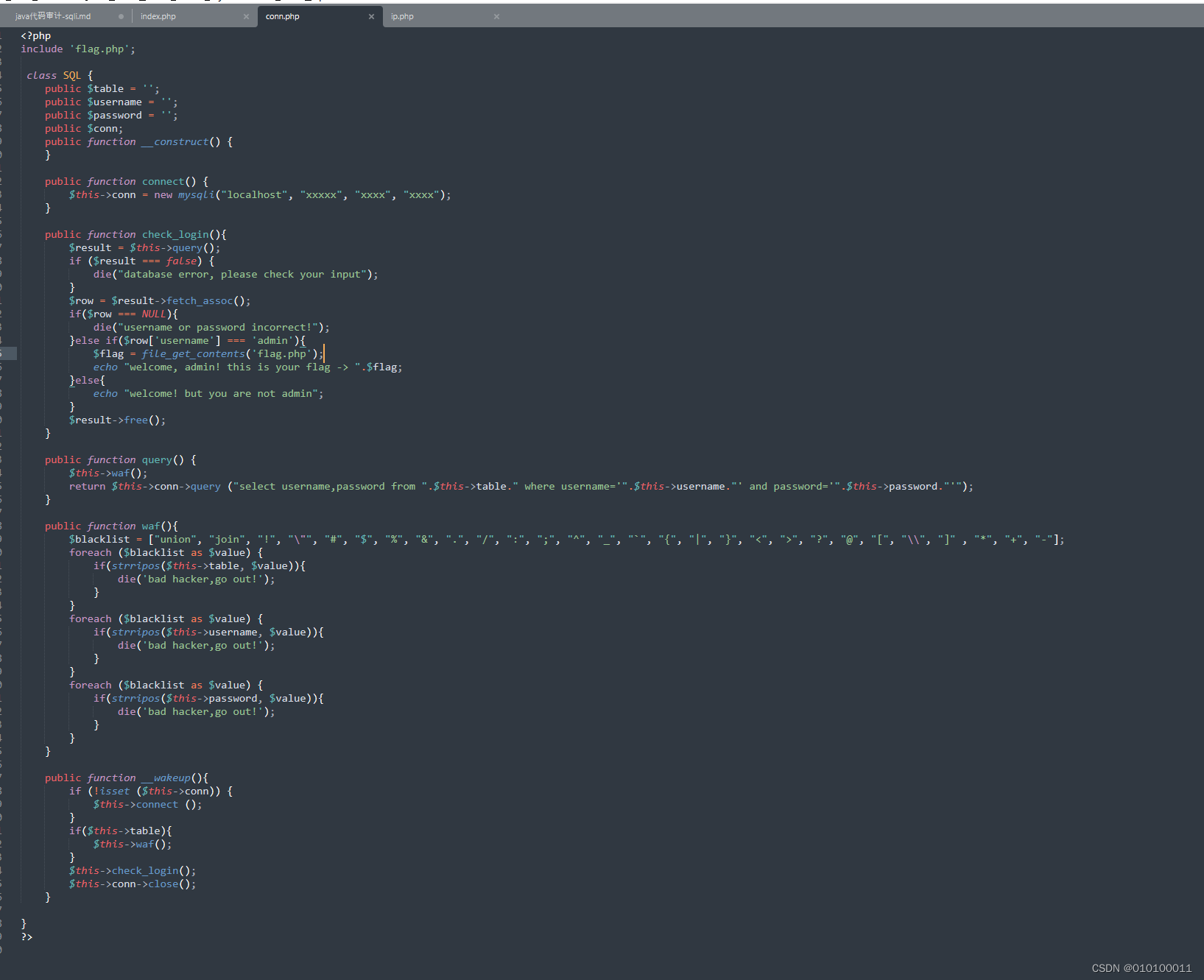Click the 'database error, please check your input' line
This screenshot has height=980, width=1204.
click(236, 274)
